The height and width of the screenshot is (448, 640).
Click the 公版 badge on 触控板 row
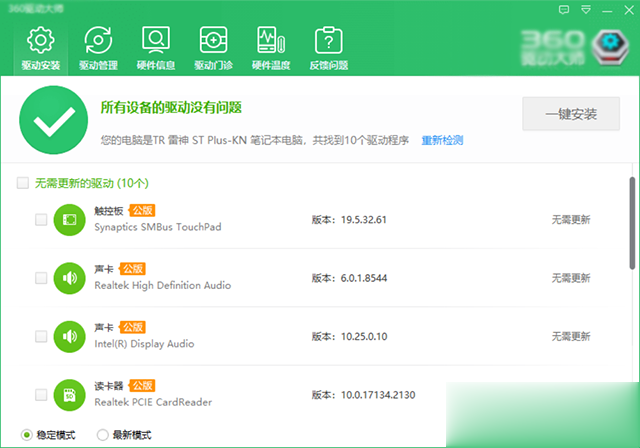(x=142, y=211)
